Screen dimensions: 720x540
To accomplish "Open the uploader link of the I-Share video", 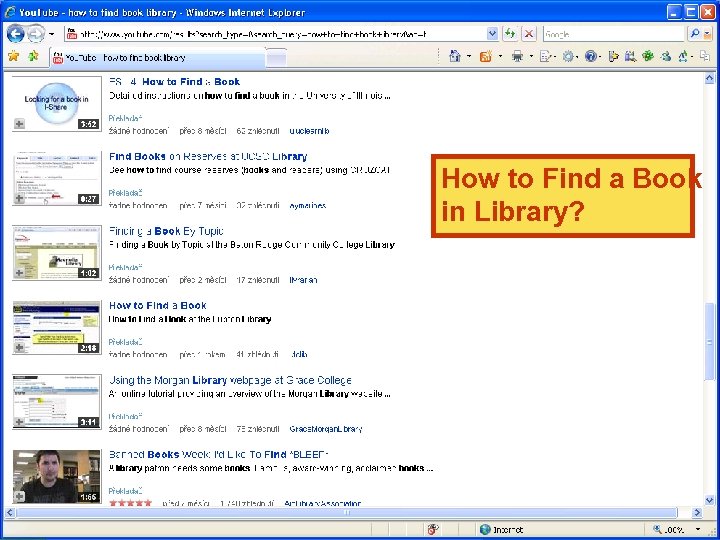I will (x=309, y=131).
